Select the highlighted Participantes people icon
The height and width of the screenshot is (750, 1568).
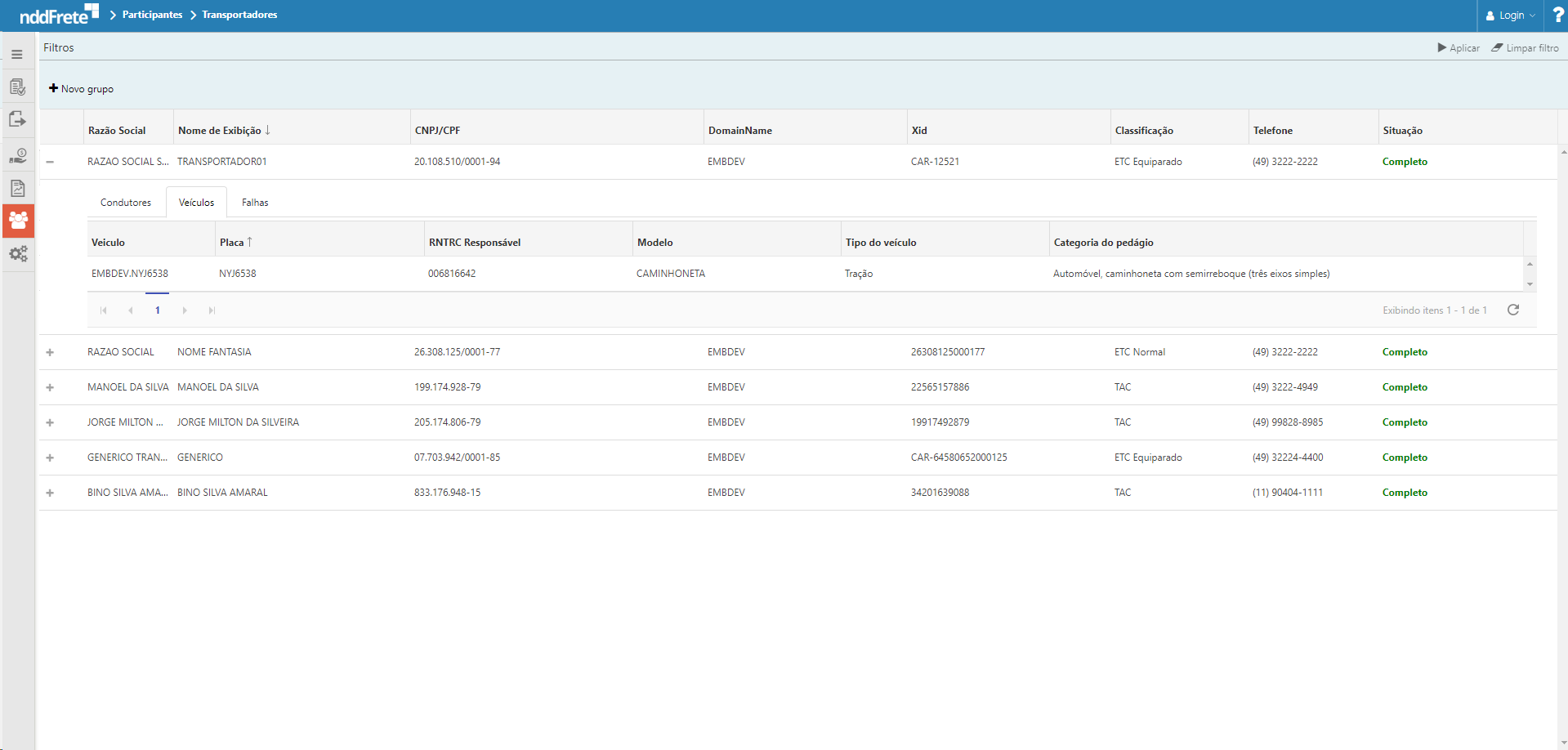(x=18, y=221)
